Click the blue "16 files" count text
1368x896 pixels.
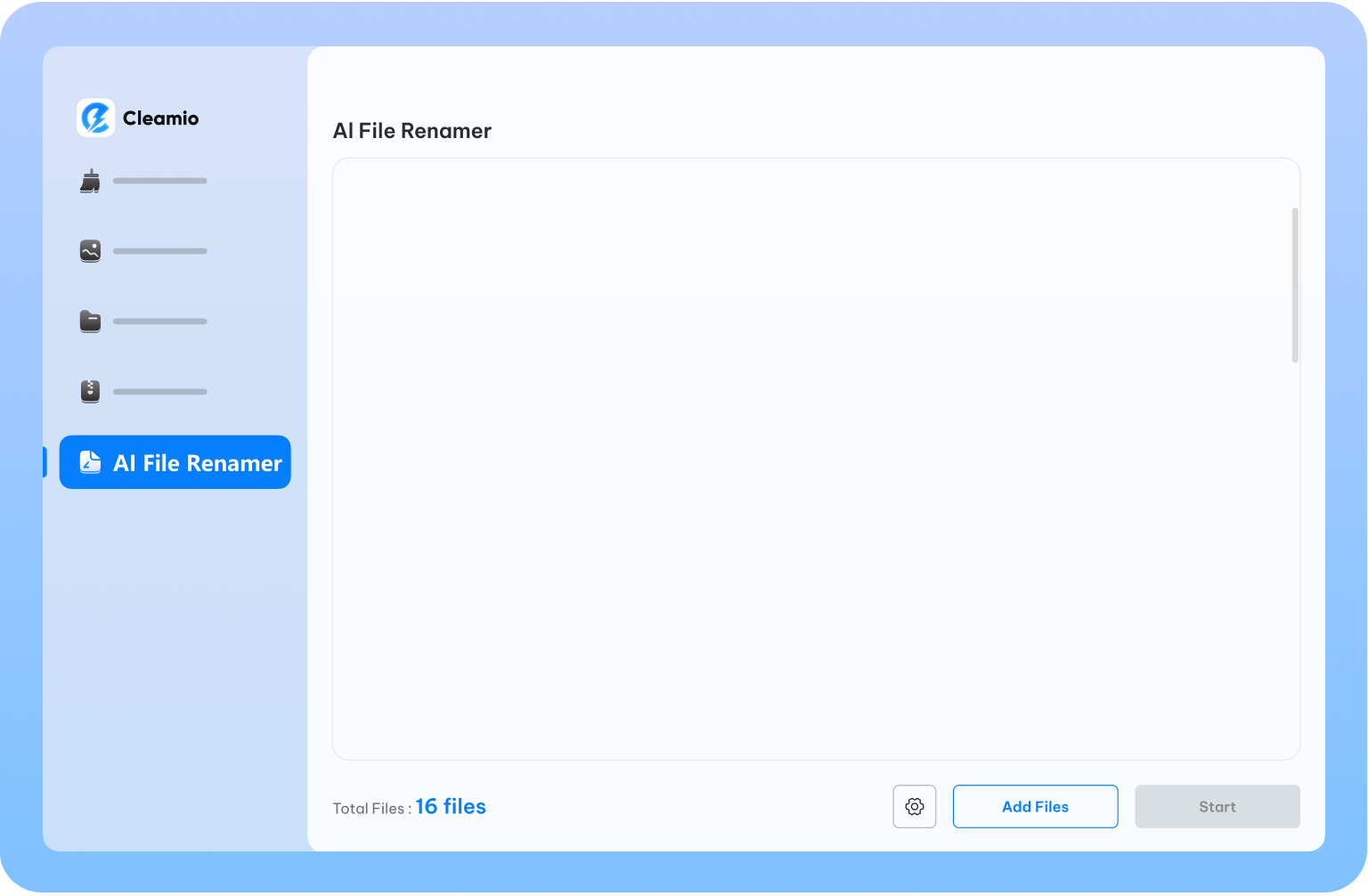451,806
